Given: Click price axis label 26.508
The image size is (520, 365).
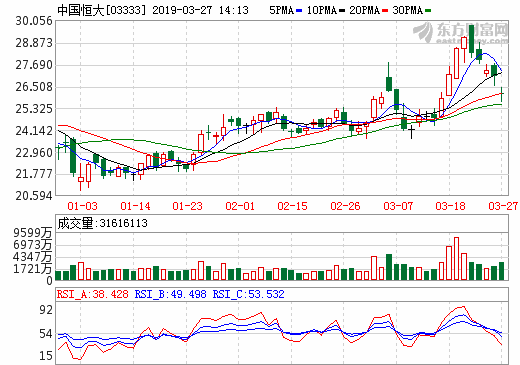Looking at the screenshot, I should point(34,87).
